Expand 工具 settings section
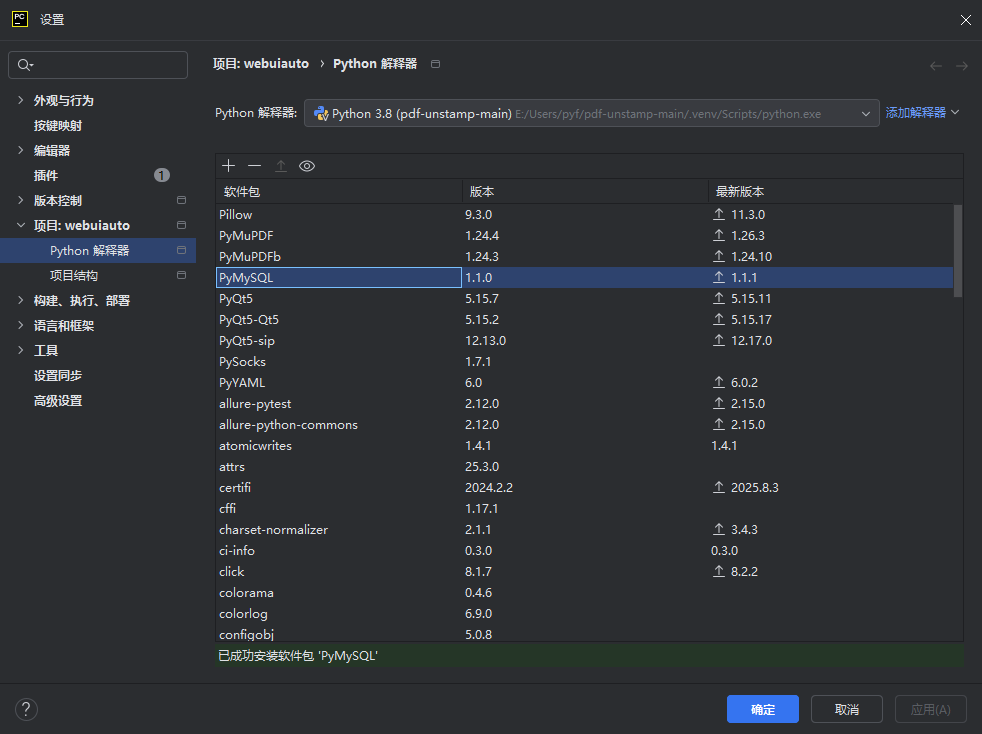Image resolution: width=982 pixels, height=734 pixels. 21,351
